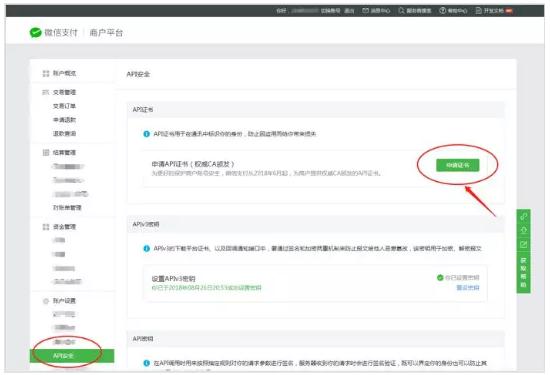Click the 重设密钥 blue link
The height and width of the screenshot is (375, 550).
(x=468, y=288)
